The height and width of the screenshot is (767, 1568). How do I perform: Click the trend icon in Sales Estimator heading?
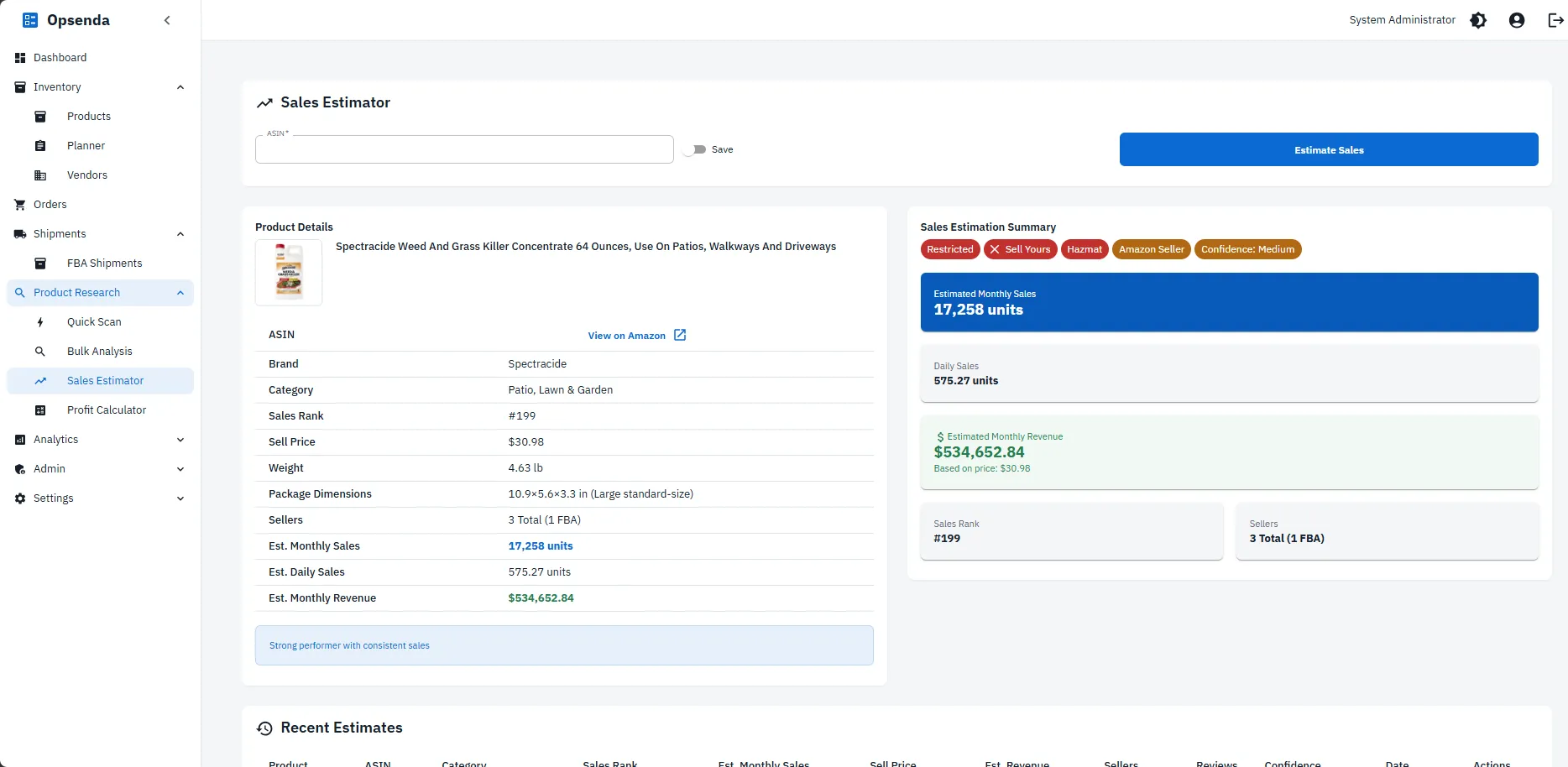pyautogui.click(x=264, y=103)
